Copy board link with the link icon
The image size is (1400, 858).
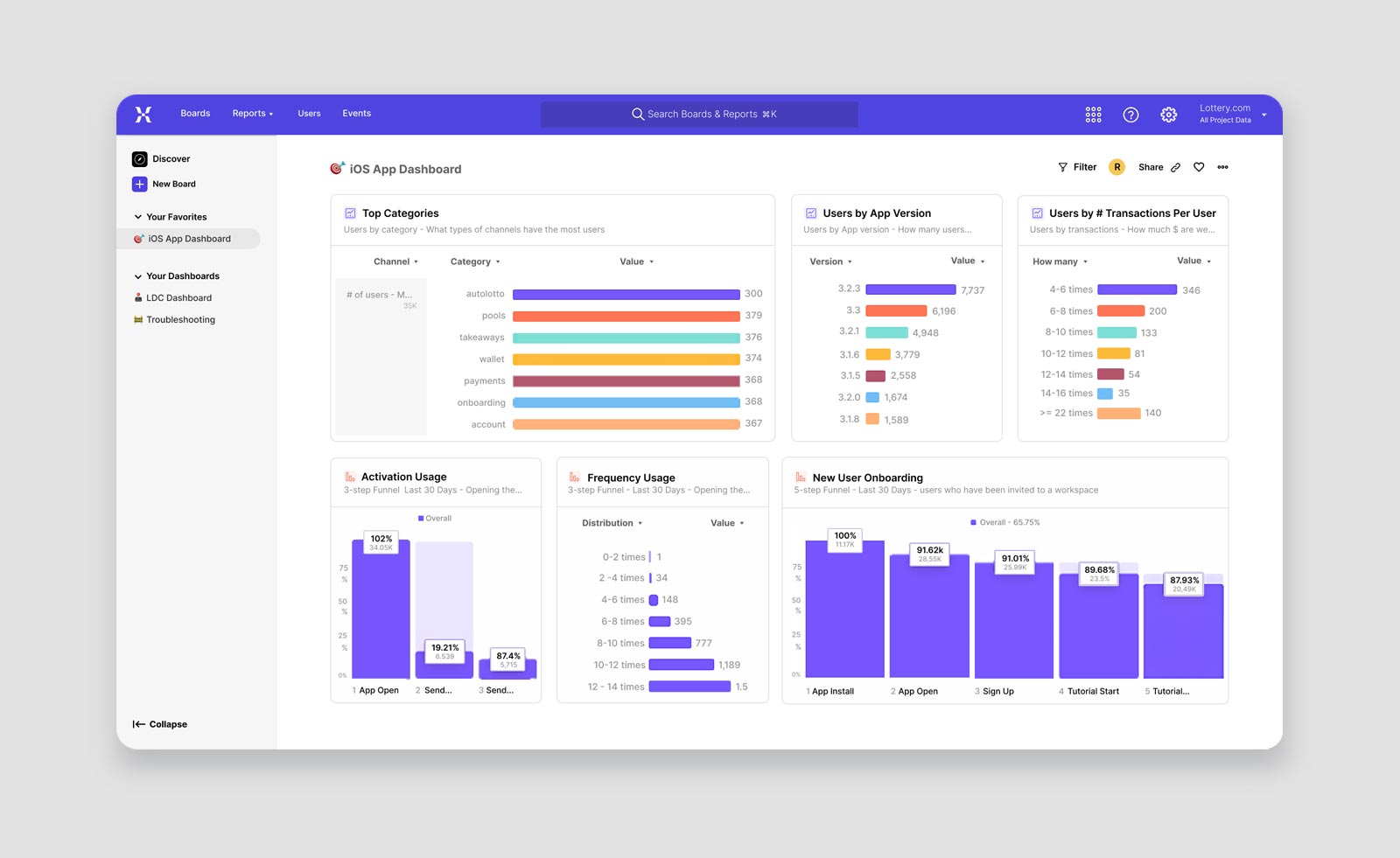point(1176,167)
